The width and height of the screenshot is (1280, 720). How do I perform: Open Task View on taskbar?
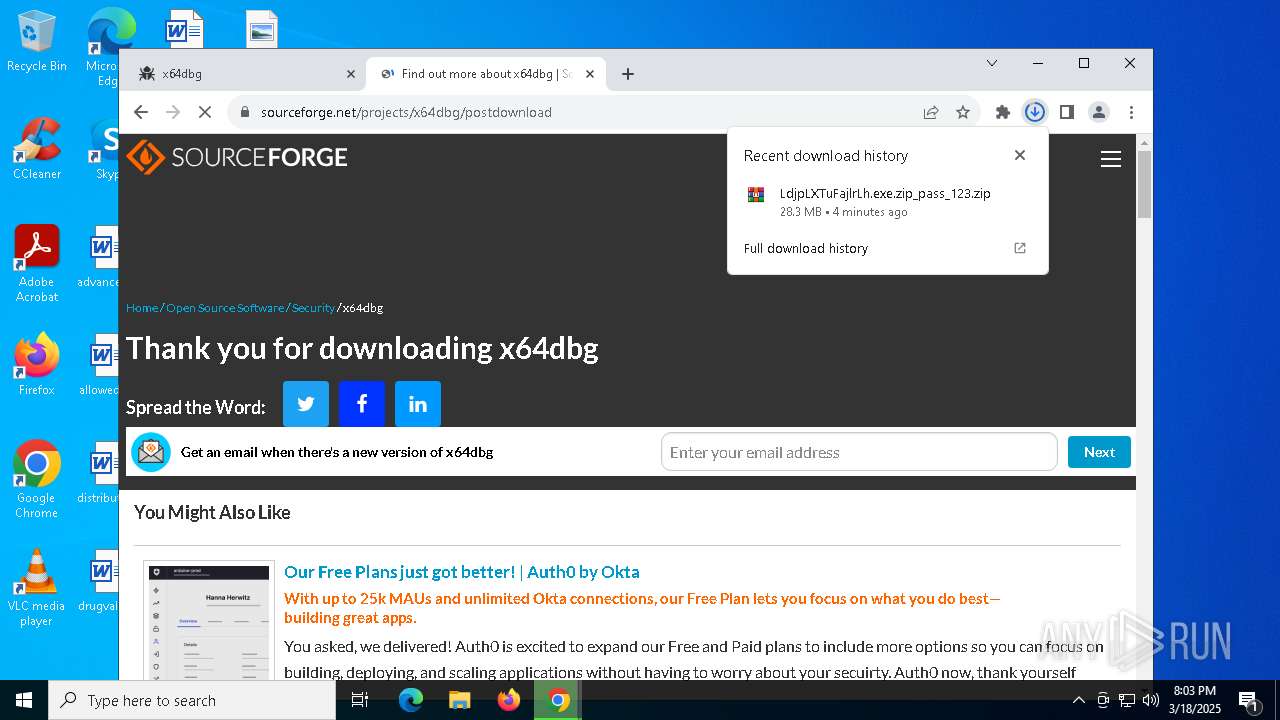tap(360, 700)
